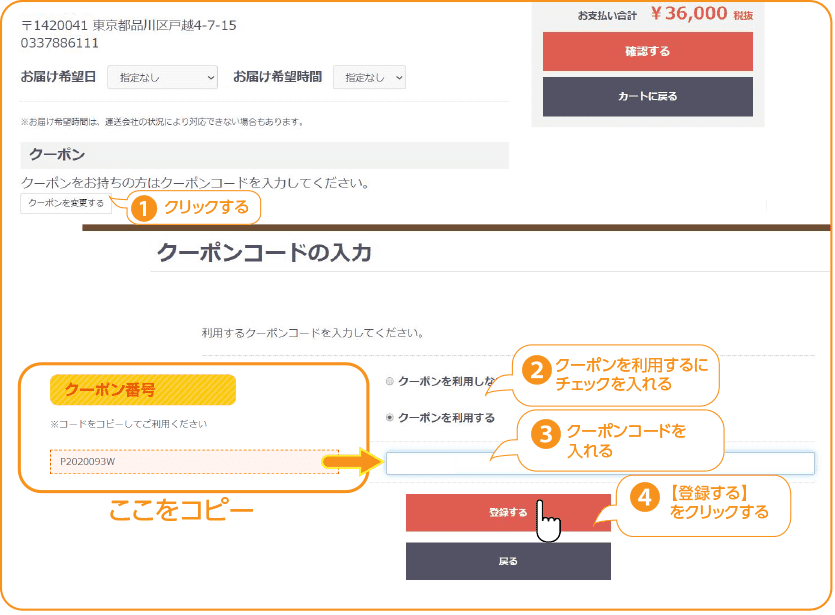Click the orange step 3 number badge
Image resolution: width=835 pixels, height=615 pixels.
coord(545,435)
